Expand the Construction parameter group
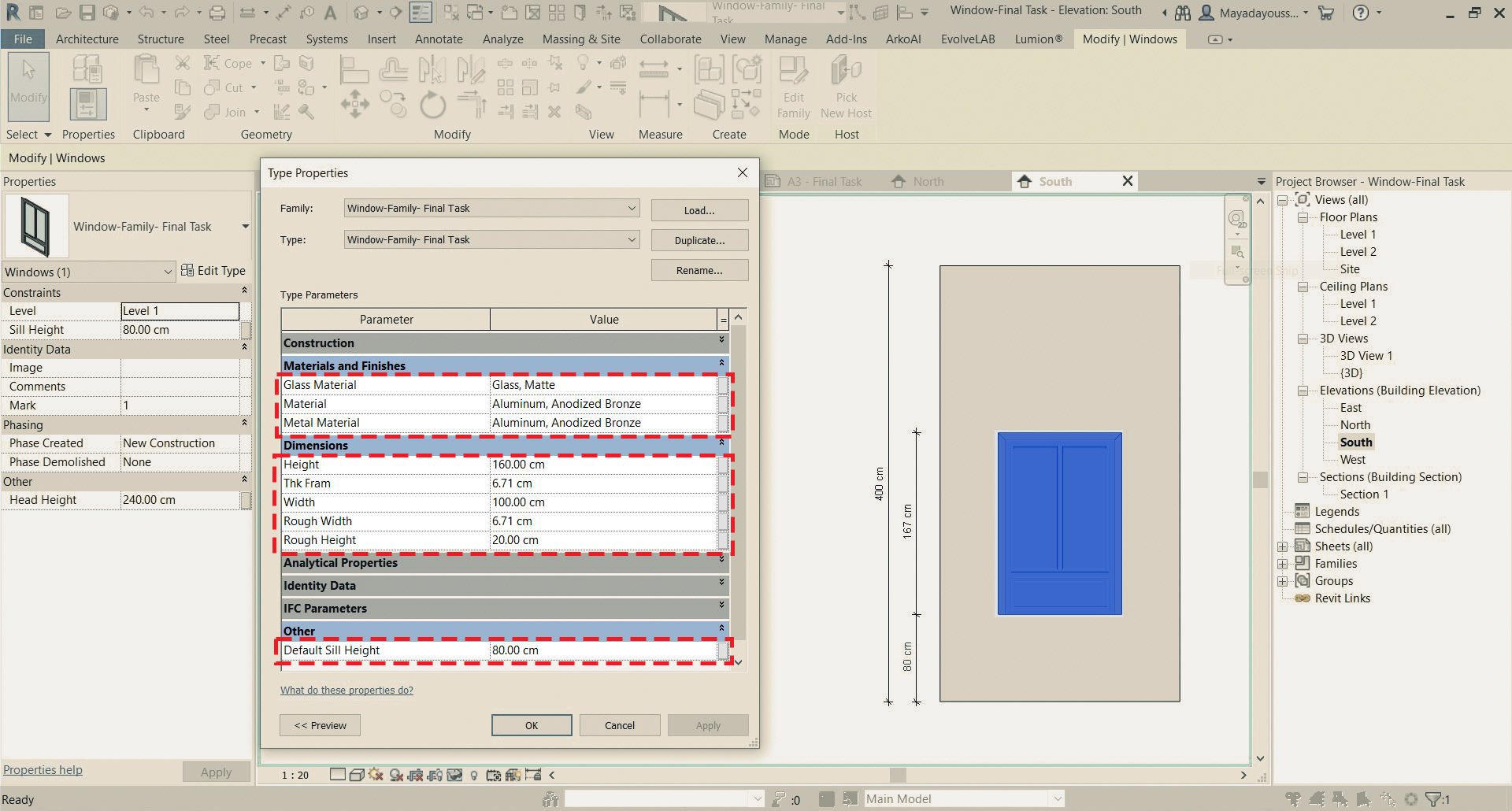This screenshot has height=811, width=1512. point(721,341)
